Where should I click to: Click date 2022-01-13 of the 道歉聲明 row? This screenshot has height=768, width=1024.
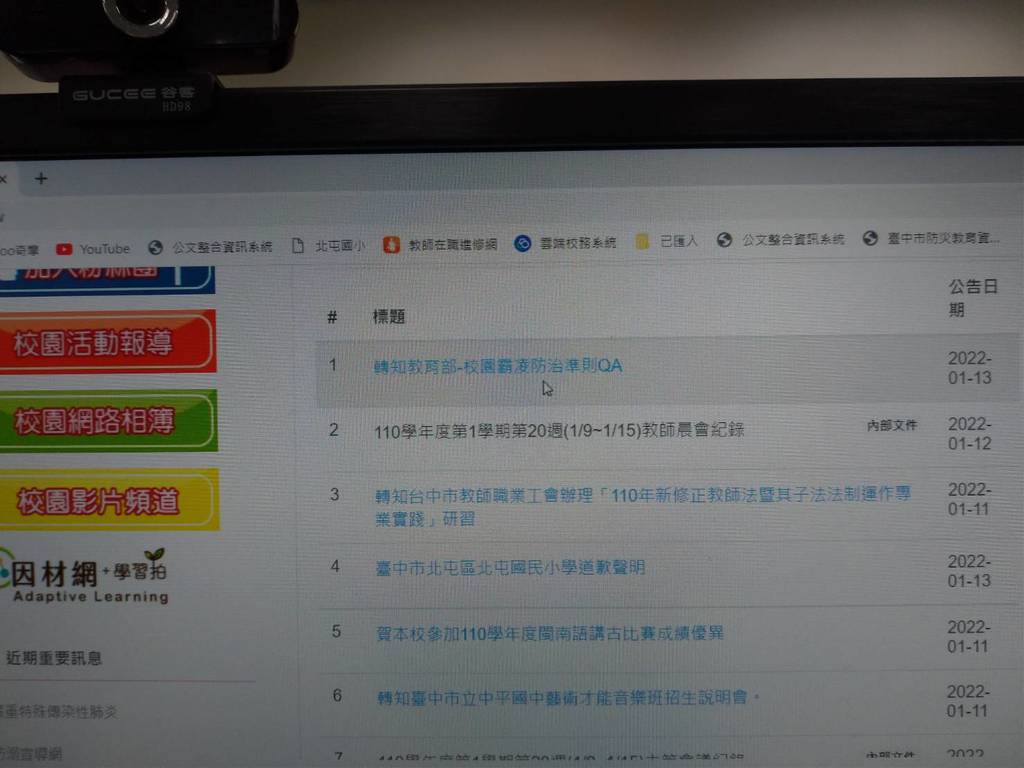(x=969, y=571)
